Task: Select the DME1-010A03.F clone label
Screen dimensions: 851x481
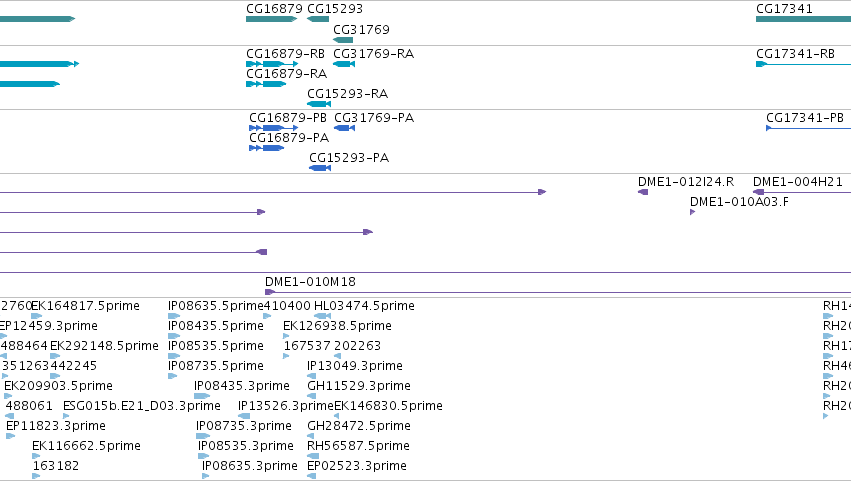Action: (x=739, y=202)
